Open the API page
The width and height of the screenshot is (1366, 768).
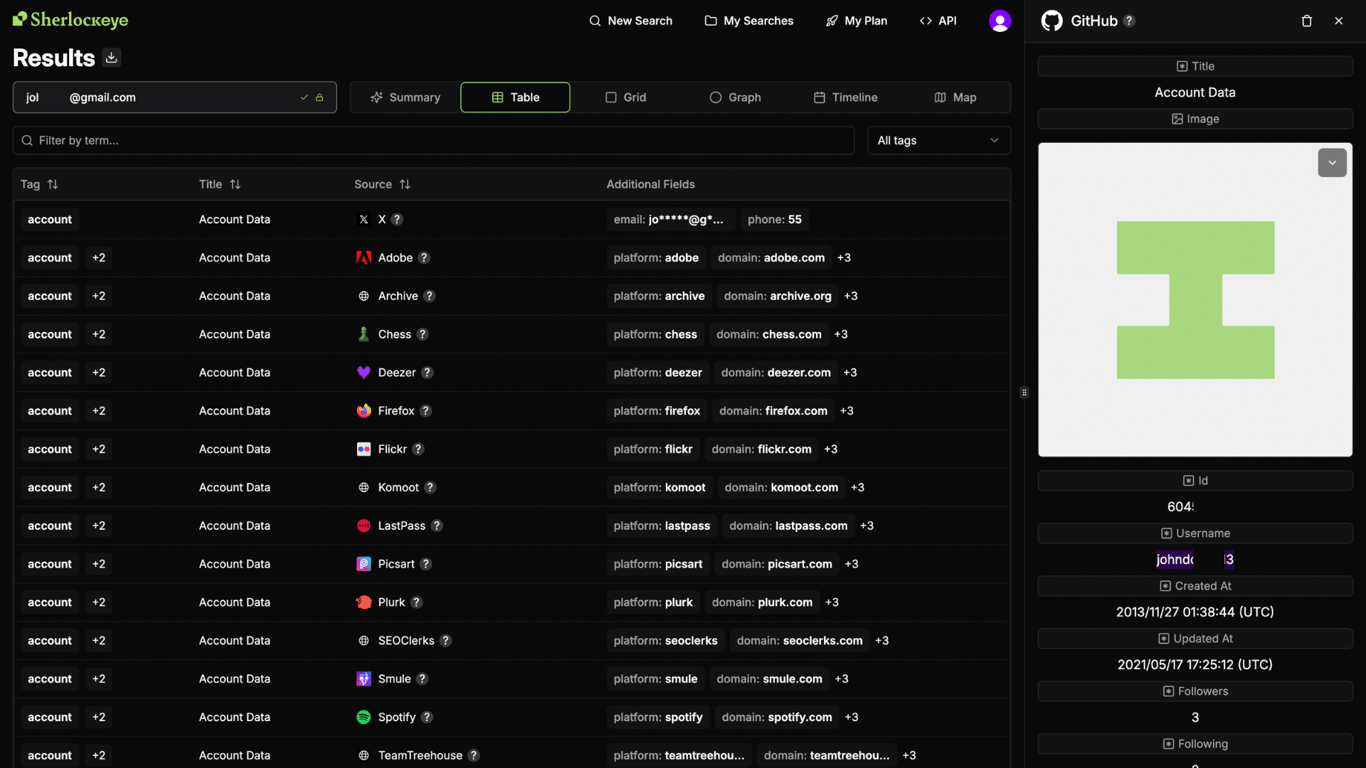[938, 21]
